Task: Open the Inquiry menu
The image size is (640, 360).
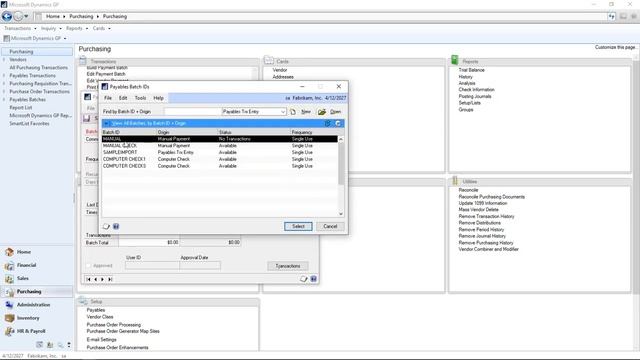Action: 51,29
